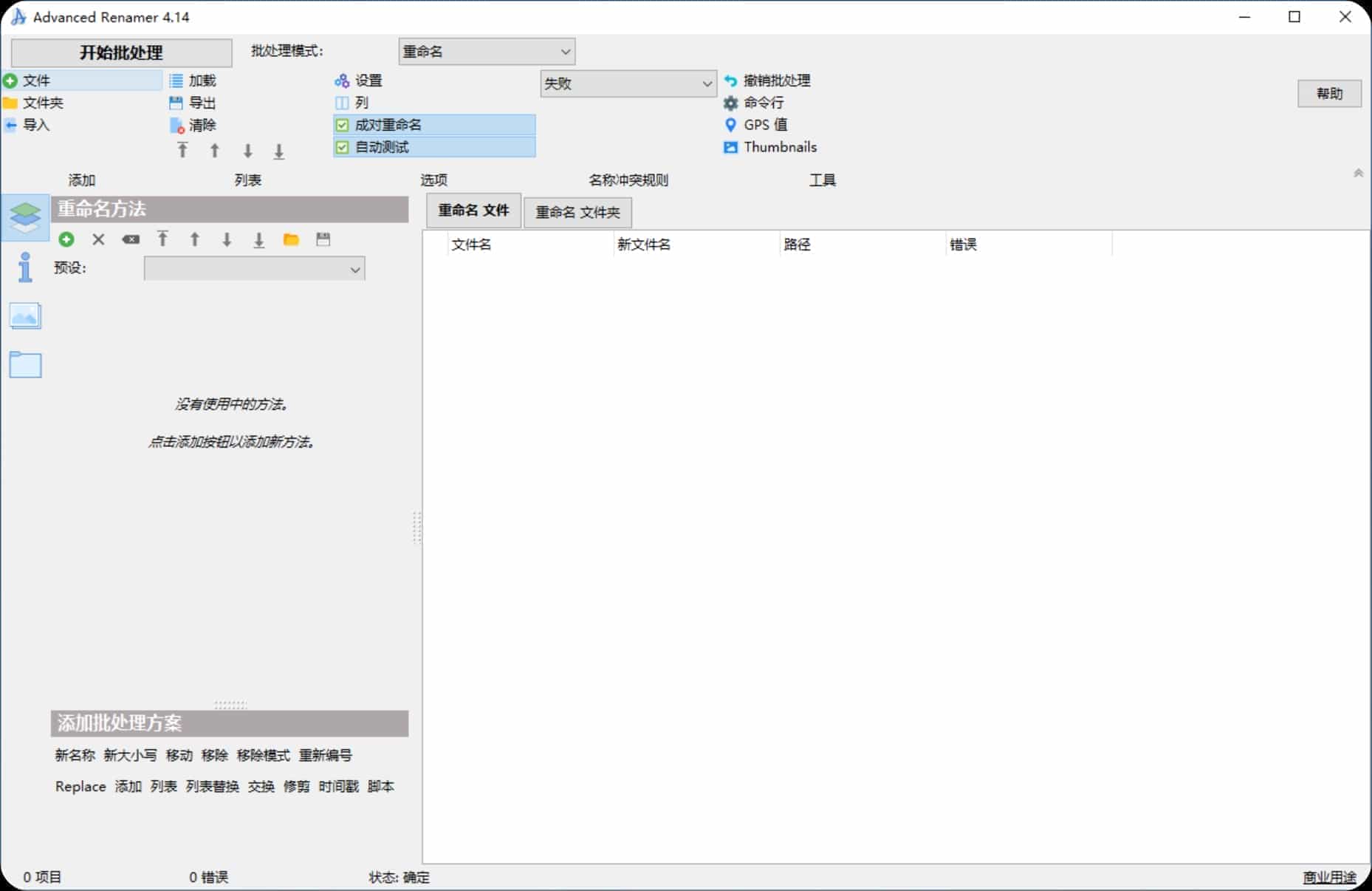Toggle the methods panel layers icon
Viewport: 1372px width, 891px height.
coord(26,216)
